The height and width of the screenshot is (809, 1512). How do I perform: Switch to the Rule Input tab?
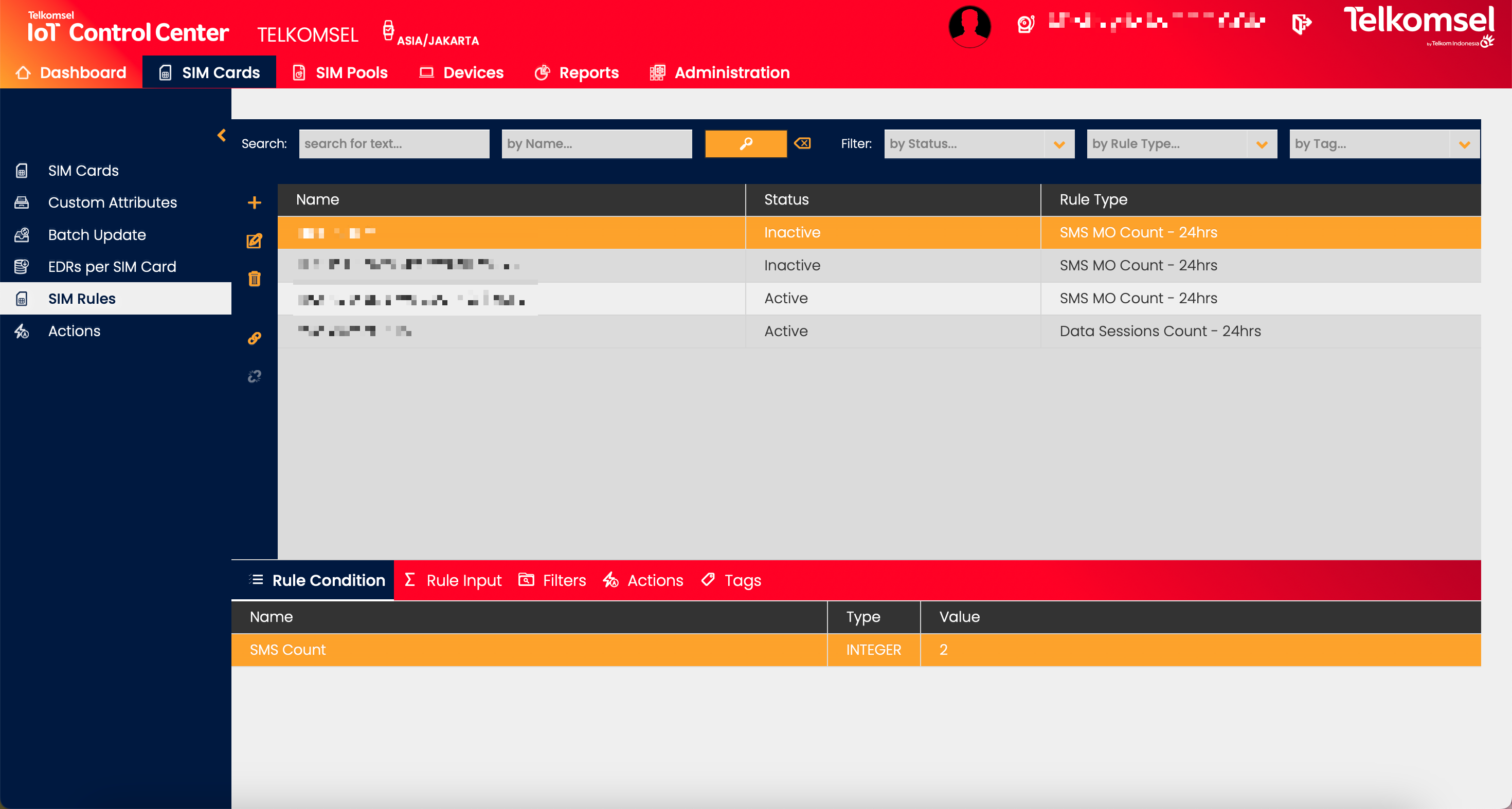tap(453, 580)
